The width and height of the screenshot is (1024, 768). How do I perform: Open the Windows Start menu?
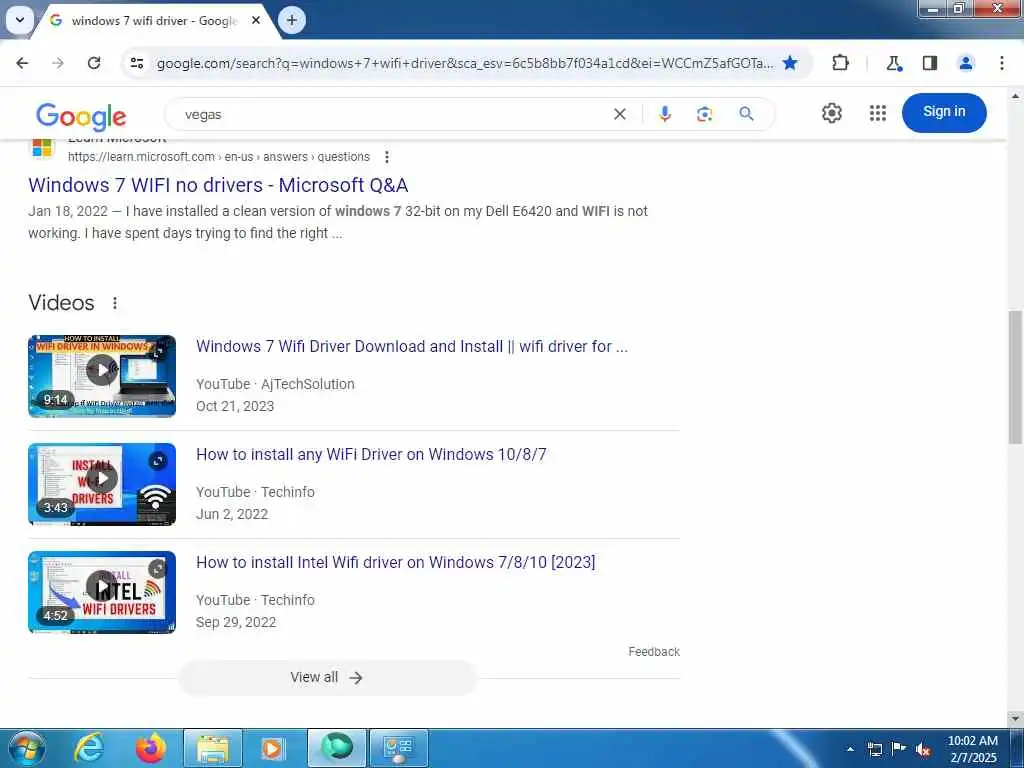[x=27, y=748]
